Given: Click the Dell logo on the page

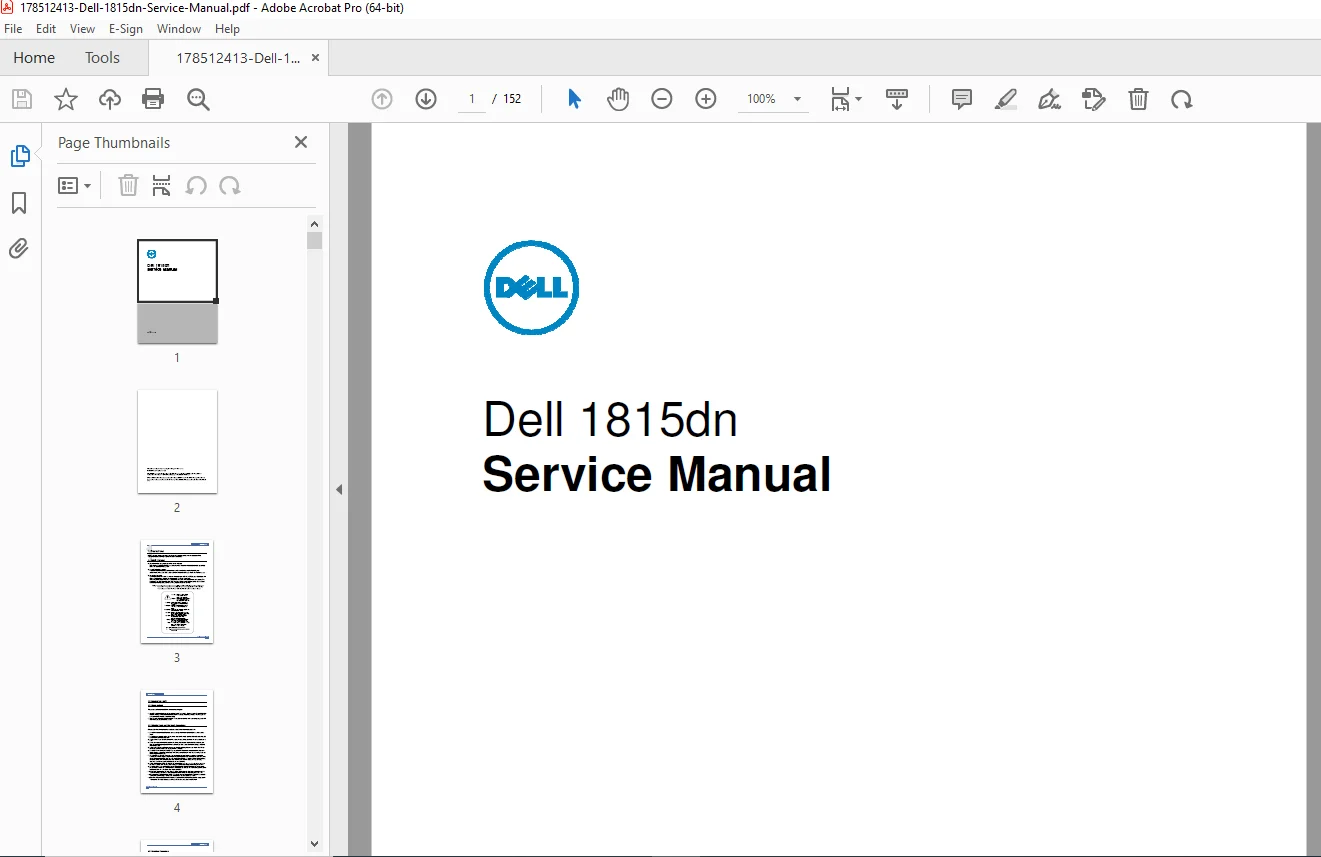Looking at the screenshot, I should [x=531, y=287].
